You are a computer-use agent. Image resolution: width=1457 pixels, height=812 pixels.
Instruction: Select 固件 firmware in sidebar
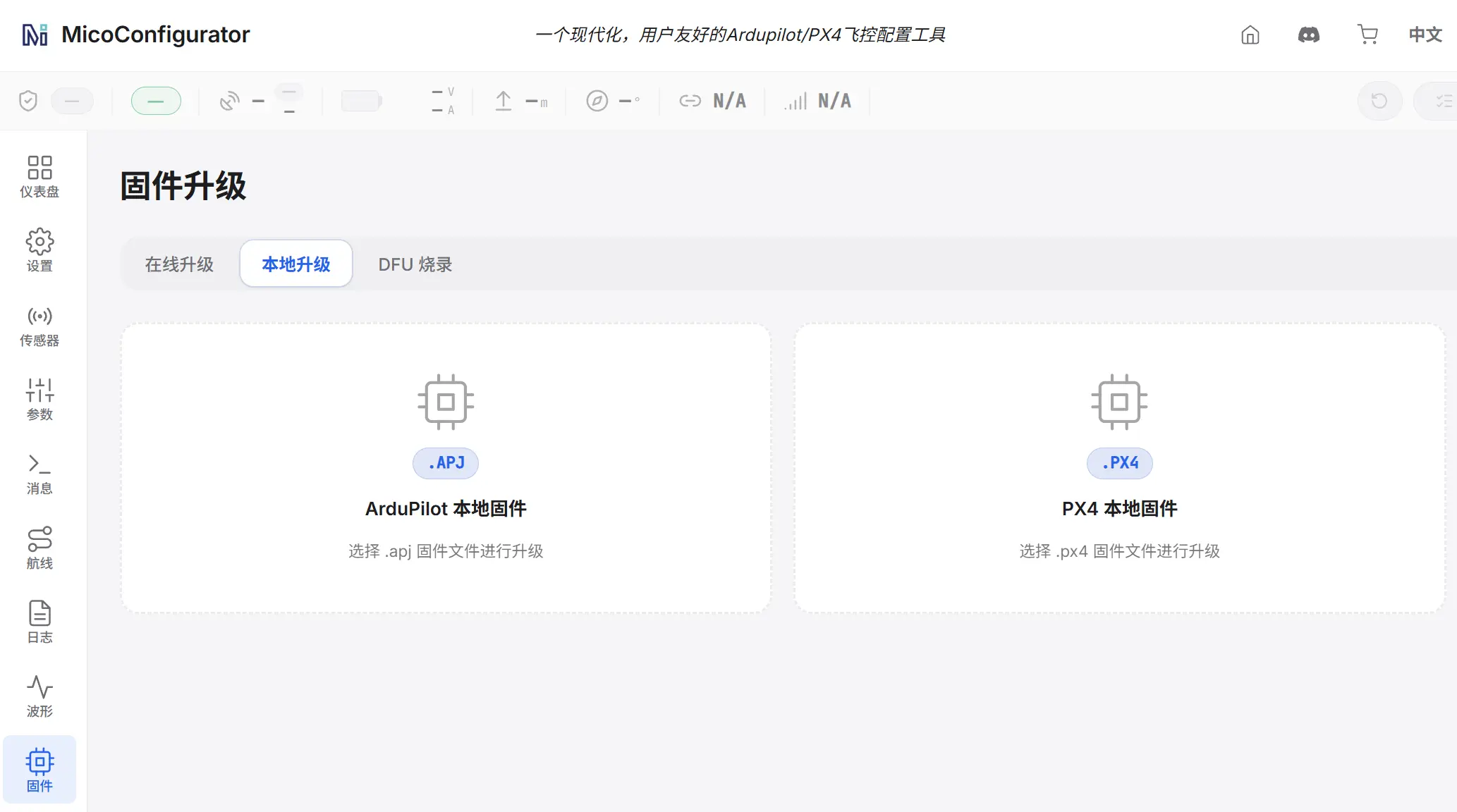click(39, 770)
